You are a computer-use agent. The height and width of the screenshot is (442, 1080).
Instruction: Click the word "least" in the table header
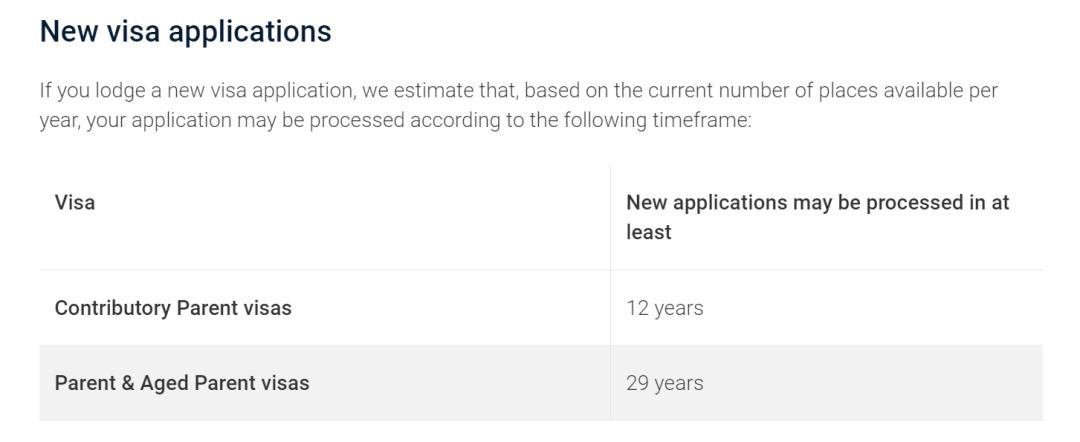648,232
